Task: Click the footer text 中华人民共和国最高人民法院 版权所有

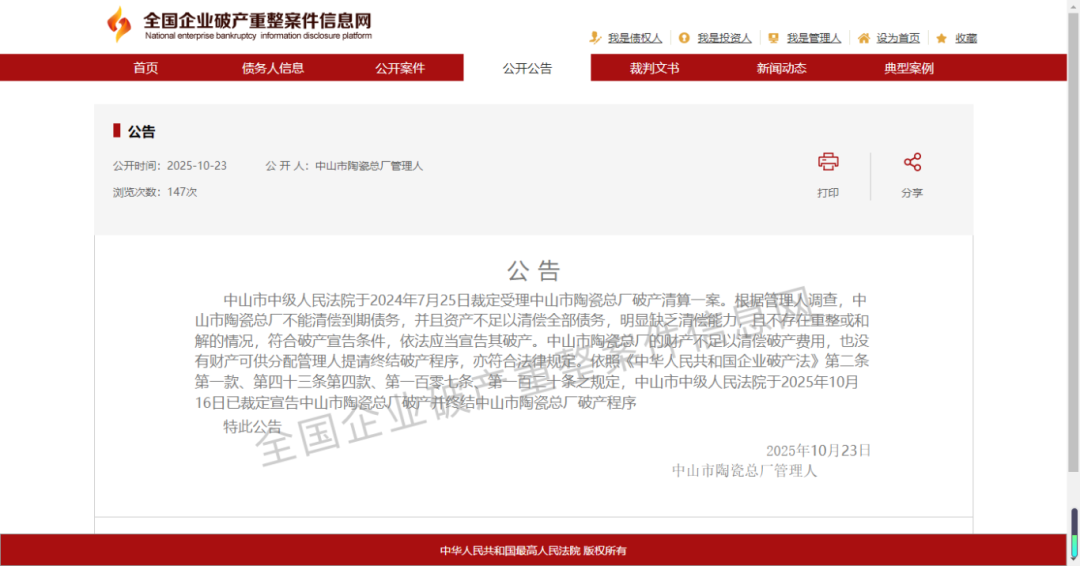Action: (533, 550)
